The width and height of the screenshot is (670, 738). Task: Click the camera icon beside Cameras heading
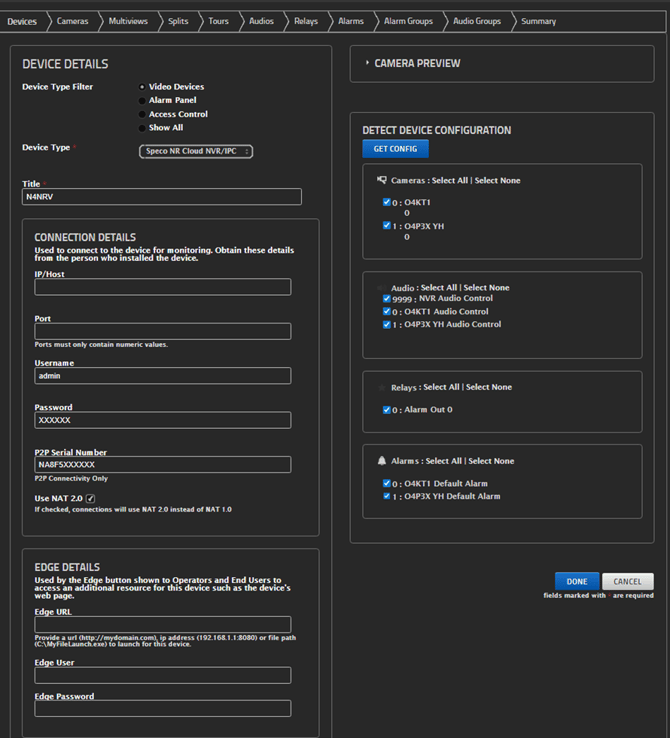coord(382,180)
